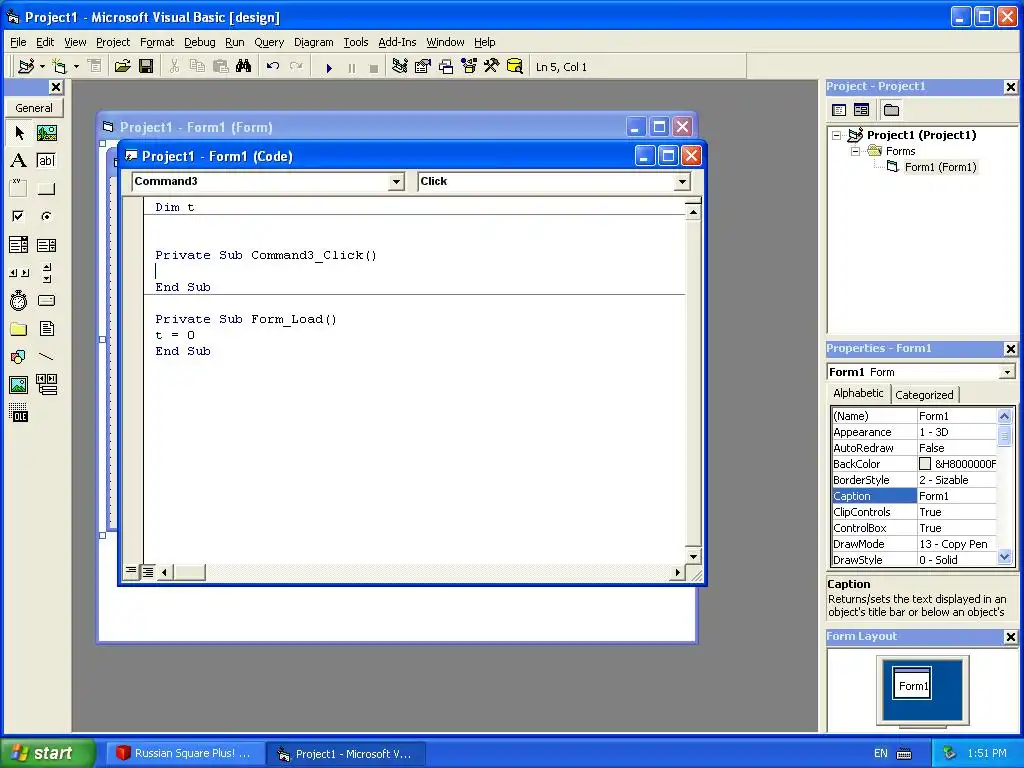Select the FileListBox control tool
This screenshot has height=768, width=1024.
[46, 328]
